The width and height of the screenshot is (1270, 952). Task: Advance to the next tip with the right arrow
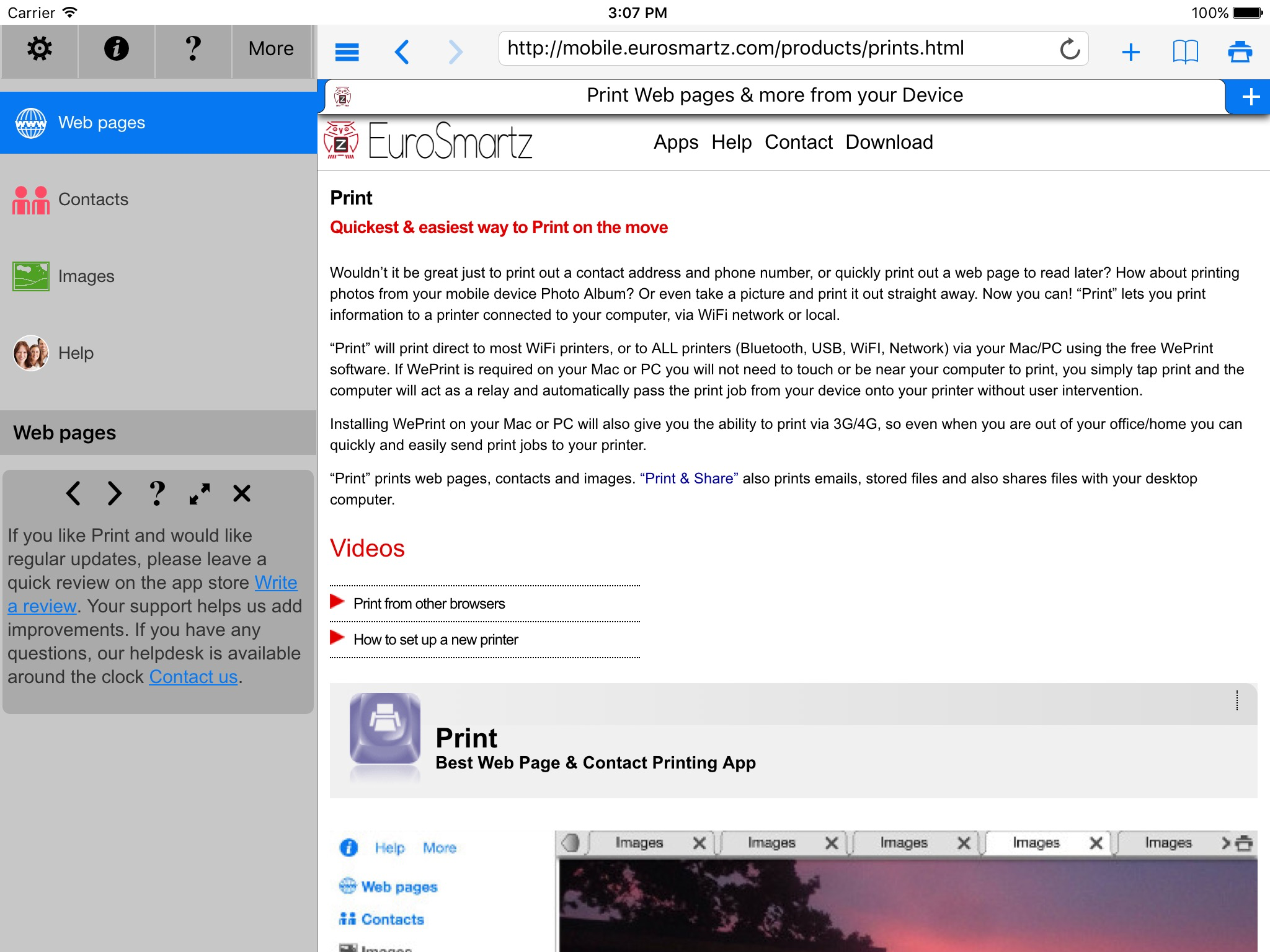(x=114, y=494)
